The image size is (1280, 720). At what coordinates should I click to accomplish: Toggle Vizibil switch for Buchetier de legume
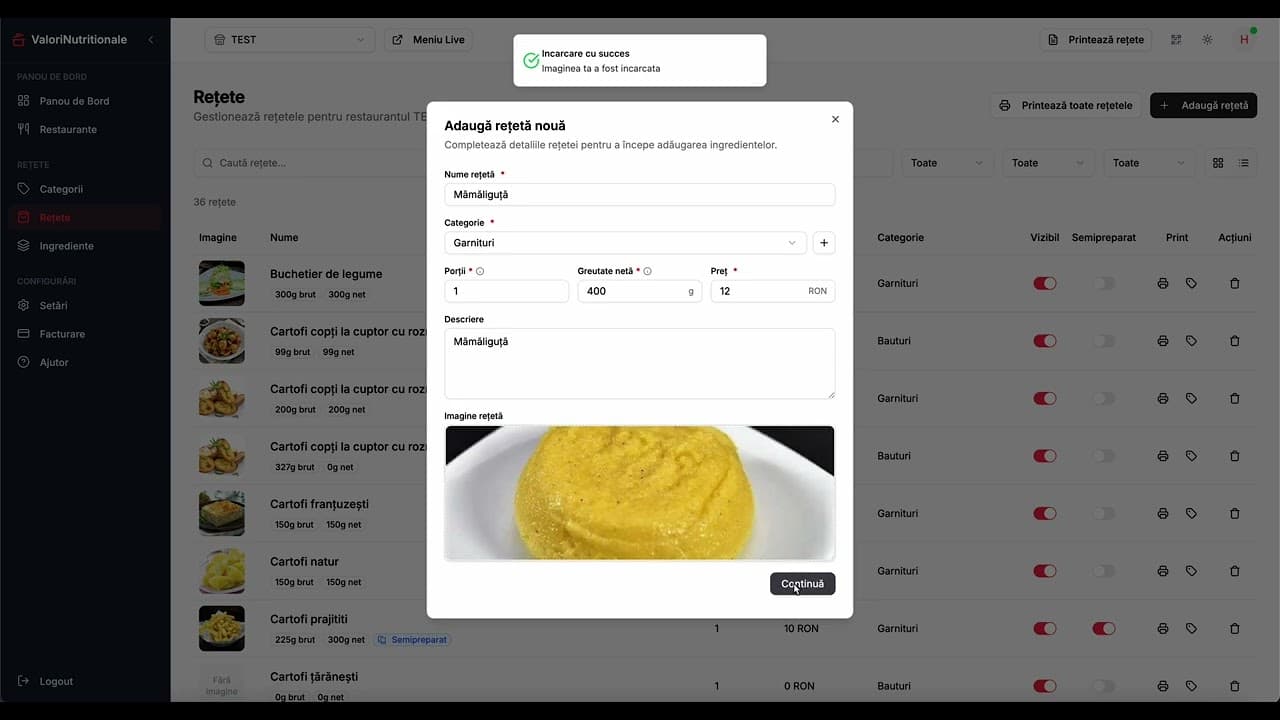point(1044,284)
